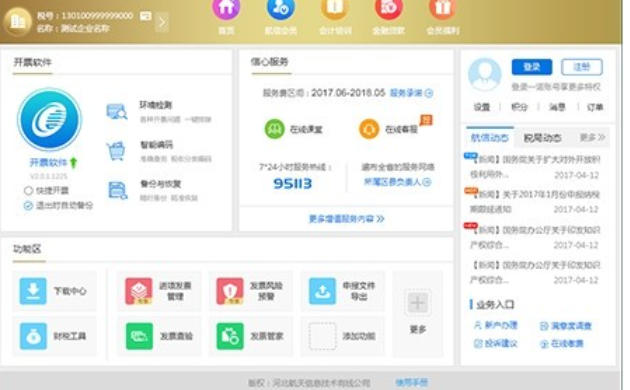Open 消息 under the avatar

[557, 107]
